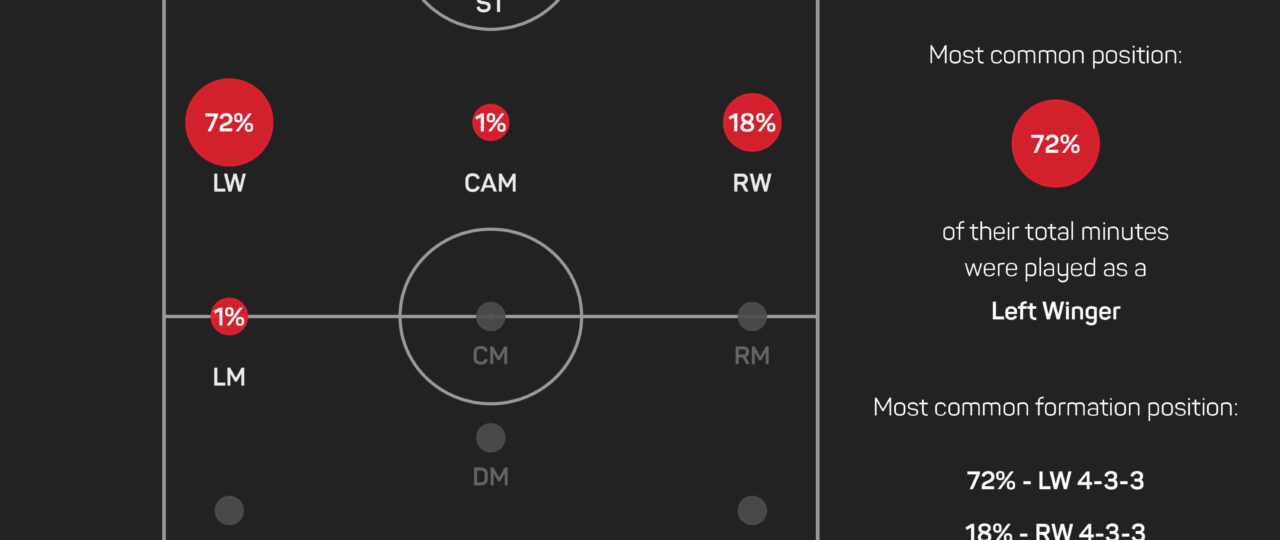Click the CAM label text

pos(490,184)
